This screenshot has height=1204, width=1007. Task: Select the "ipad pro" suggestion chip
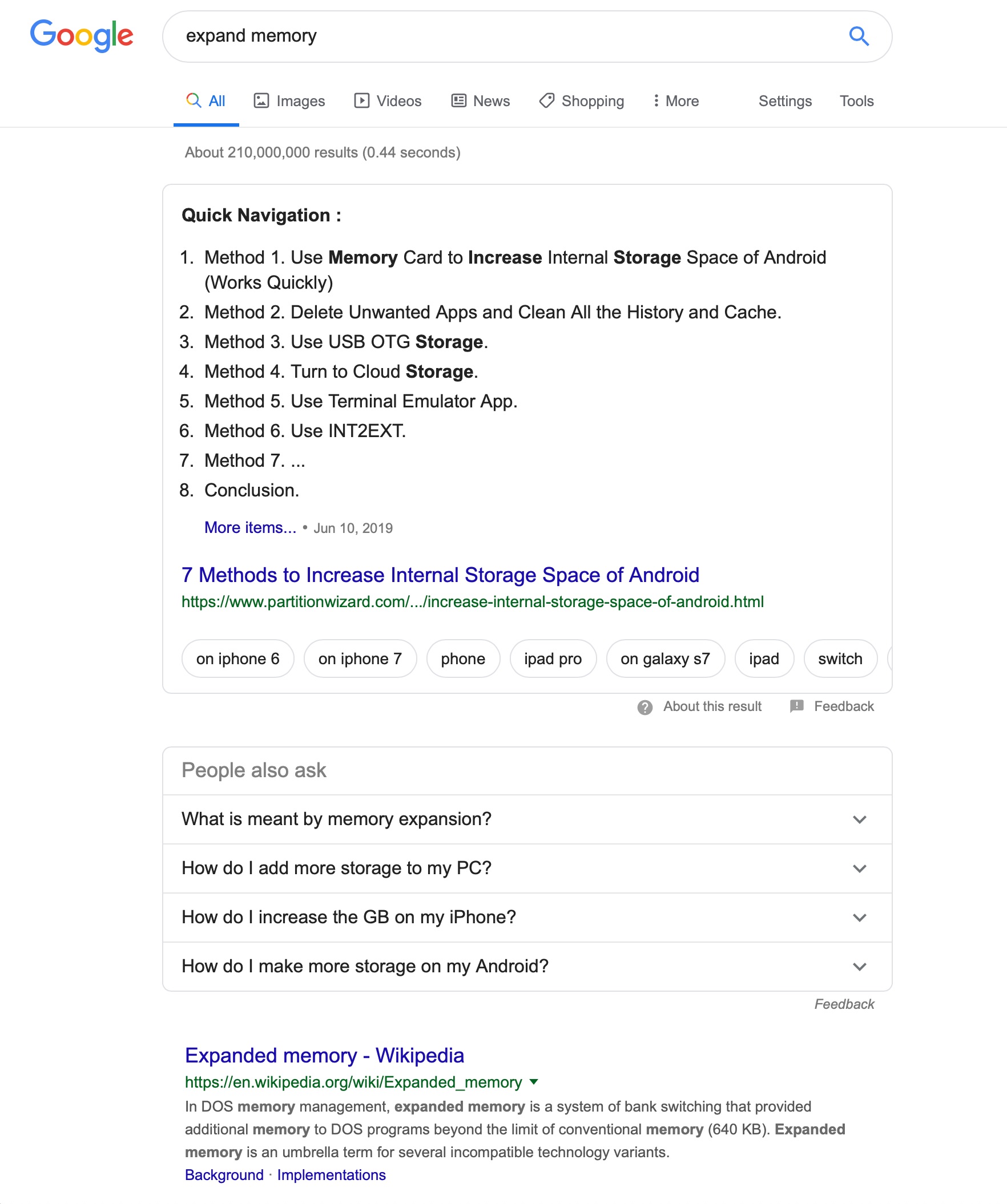pyautogui.click(x=552, y=658)
